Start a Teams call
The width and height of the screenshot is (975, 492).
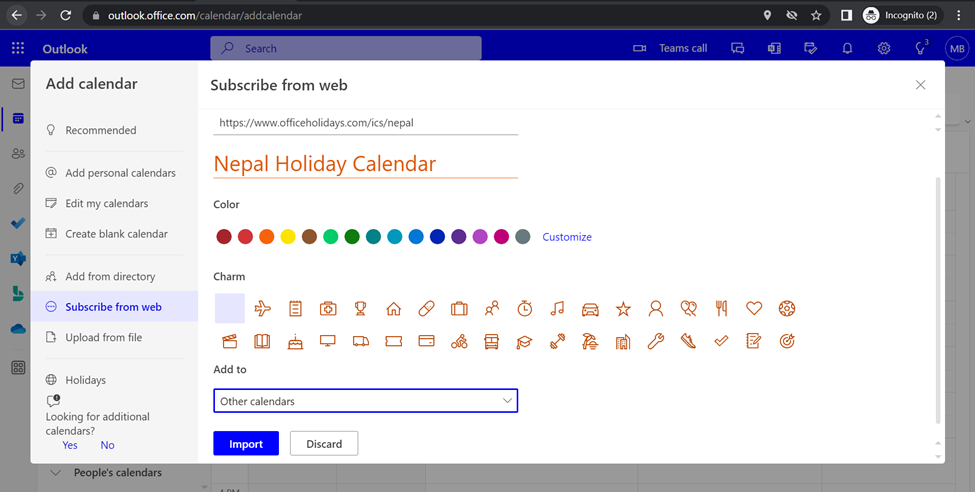click(x=670, y=49)
